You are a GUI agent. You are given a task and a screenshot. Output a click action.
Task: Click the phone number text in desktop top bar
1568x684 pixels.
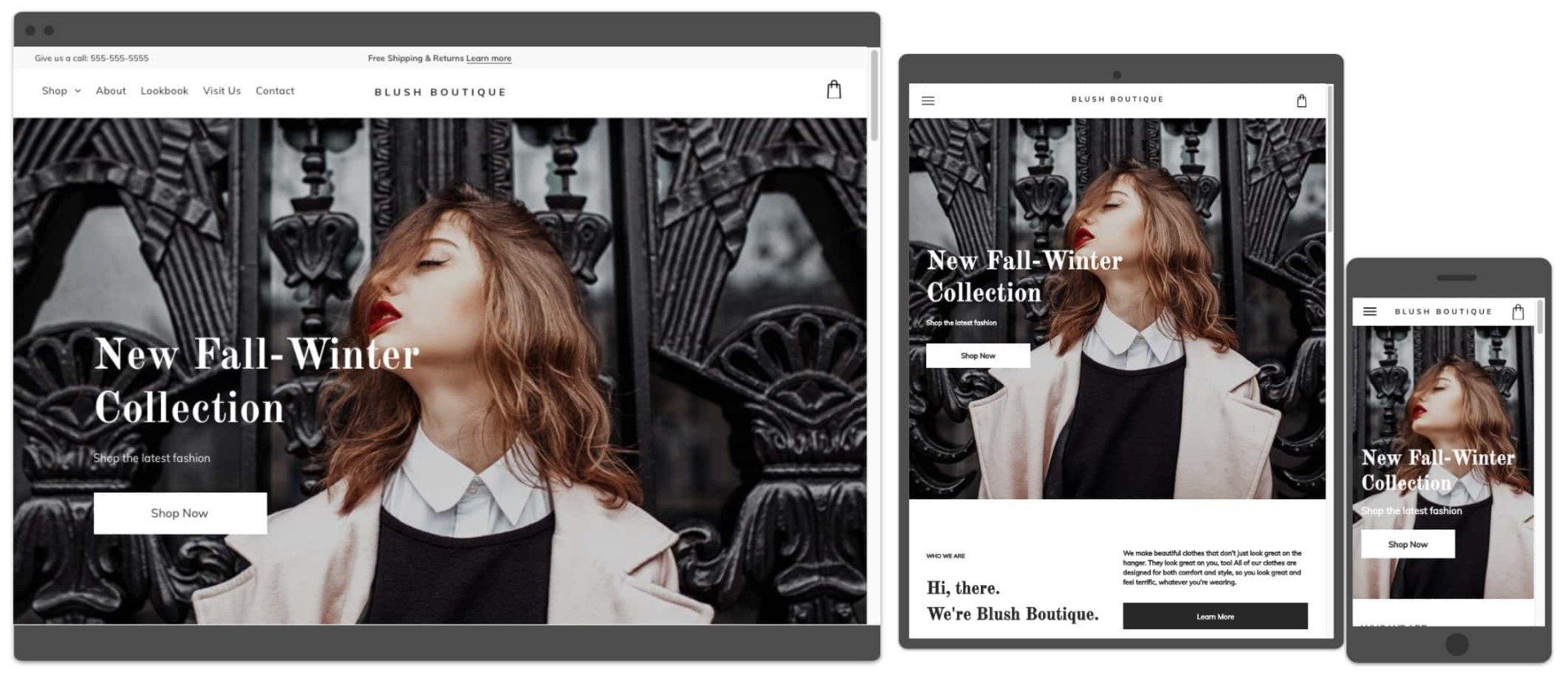(x=119, y=59)
